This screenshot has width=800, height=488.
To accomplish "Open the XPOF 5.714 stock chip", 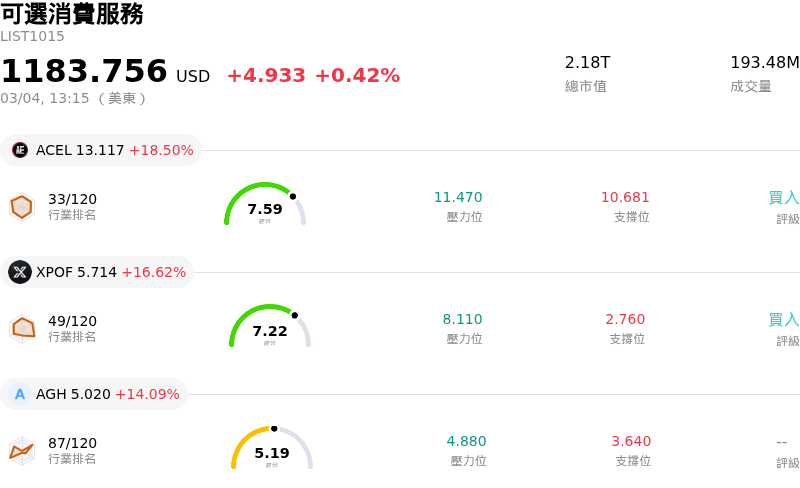I will coord(98,272).
